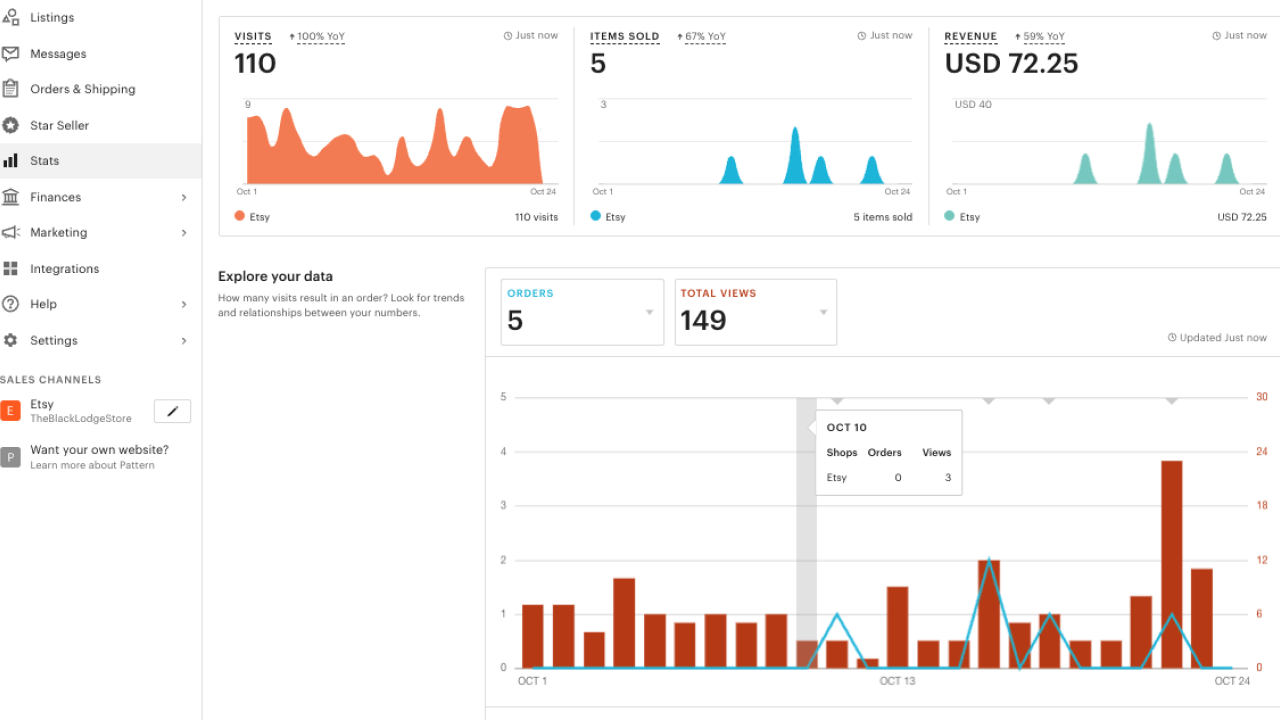
Task: Open Integrations in the sidebar
Action: point(64,269)
